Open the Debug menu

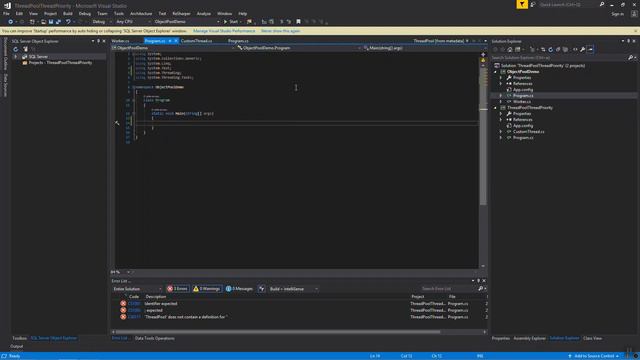coord(84,13)
